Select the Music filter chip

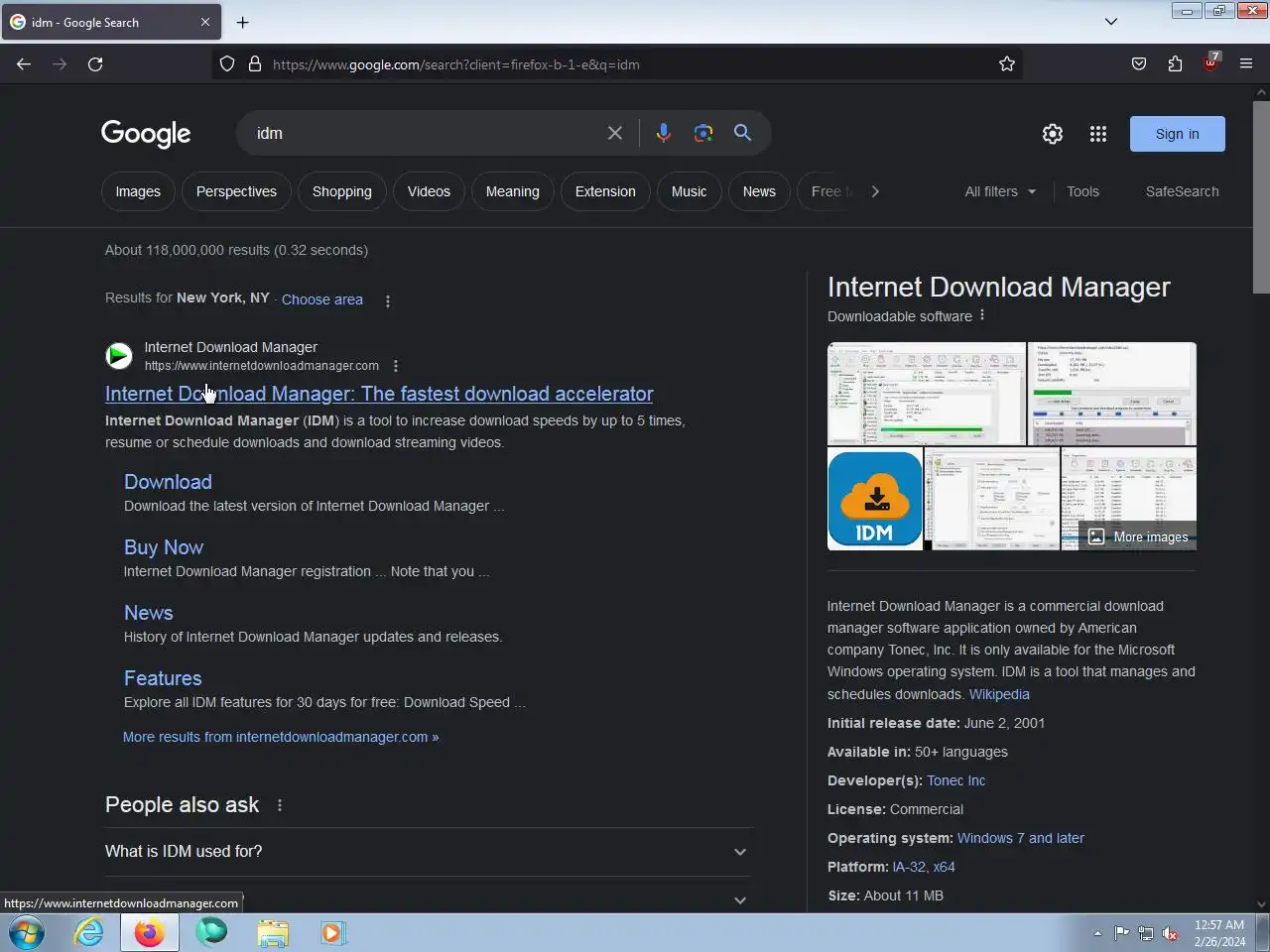click(689, 191)
